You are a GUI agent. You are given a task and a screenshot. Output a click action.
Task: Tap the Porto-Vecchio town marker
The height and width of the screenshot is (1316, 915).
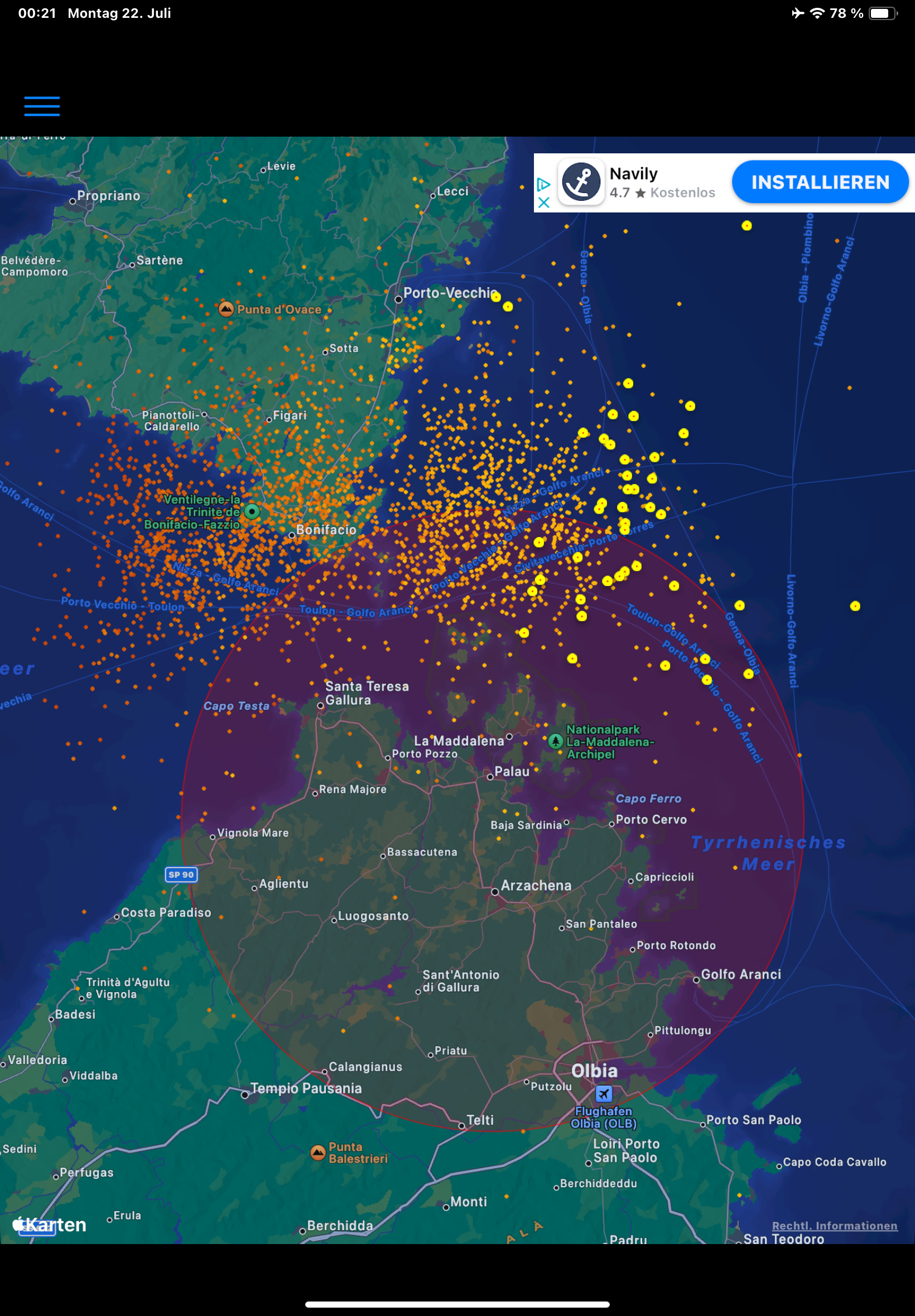tap(398, 299)
